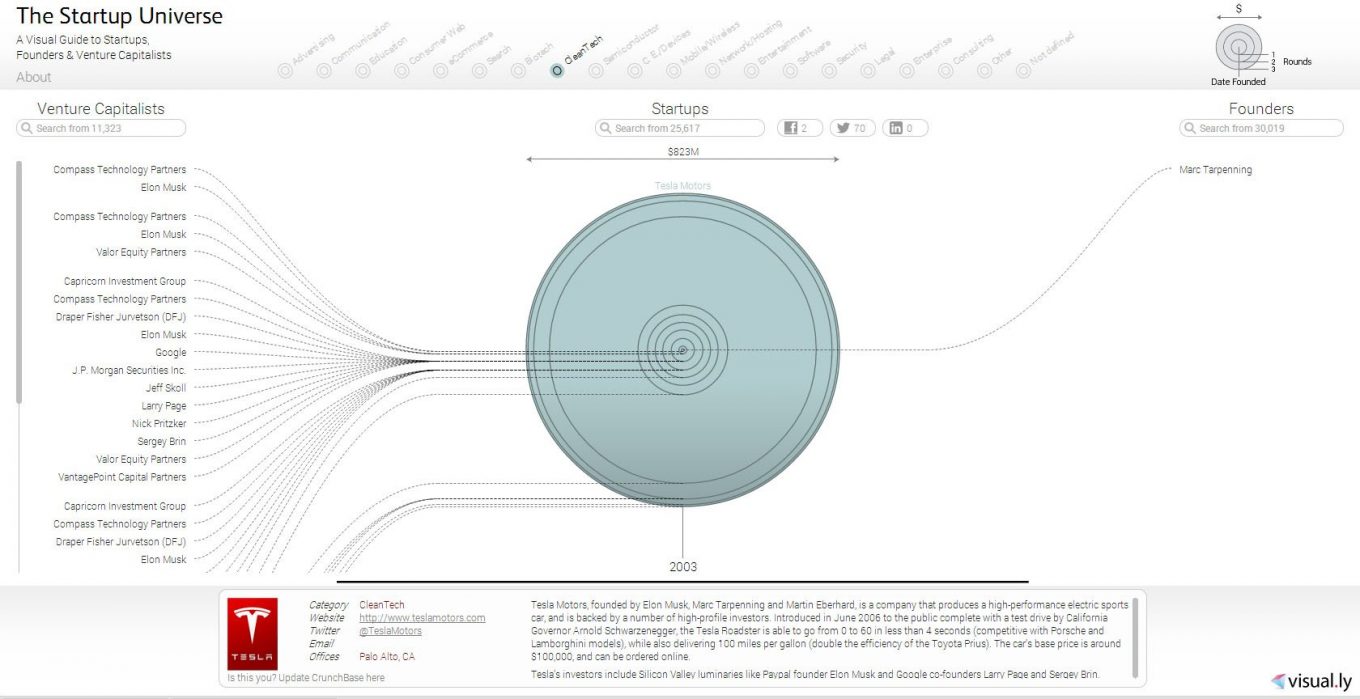Choose the Consulting category filter
Viewport: 1360px width, 699px height.
tap(946, 71)
